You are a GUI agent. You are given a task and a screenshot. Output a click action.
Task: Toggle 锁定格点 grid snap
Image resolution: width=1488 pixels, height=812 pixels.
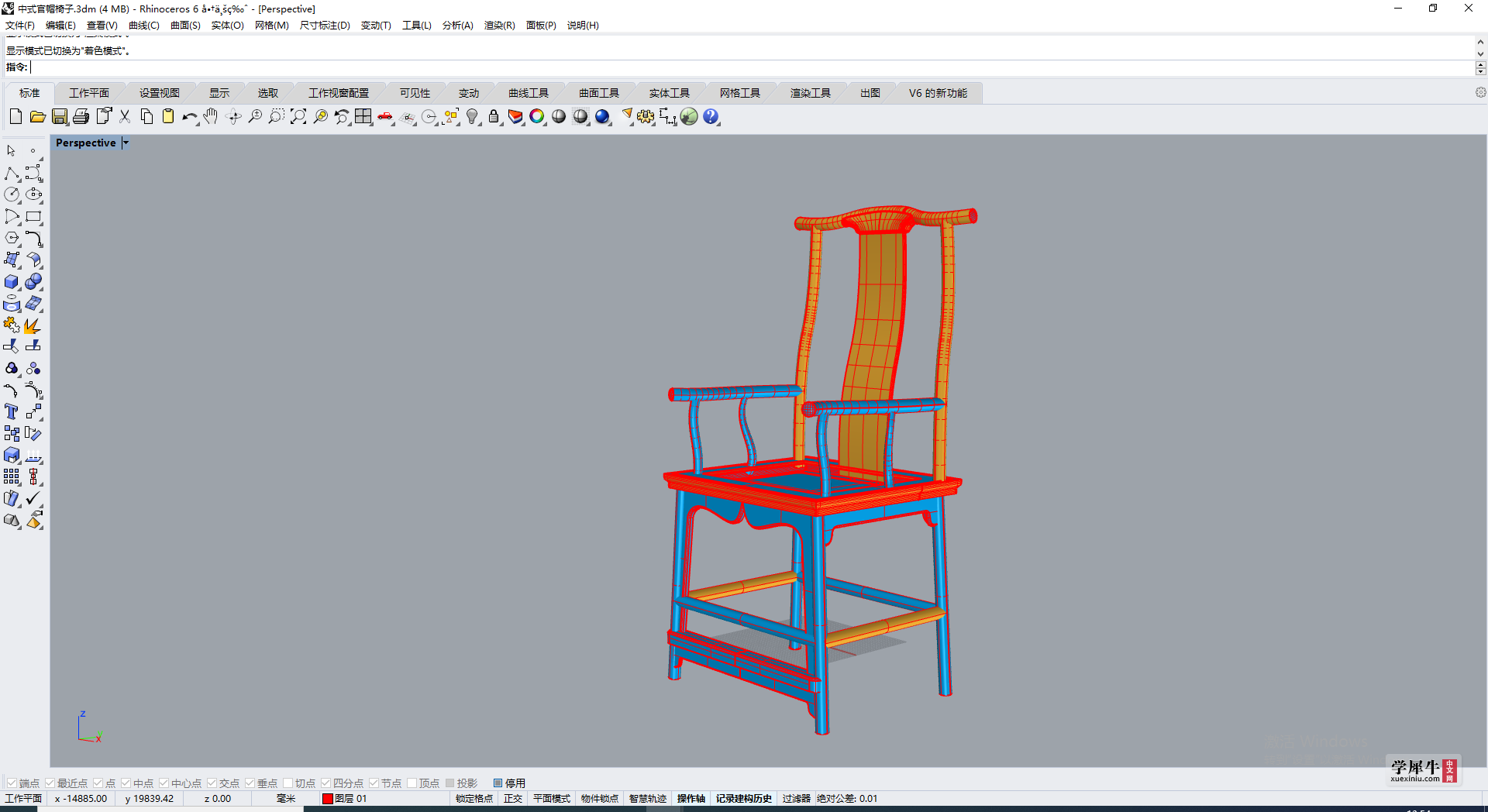click(x=474, y=799)
